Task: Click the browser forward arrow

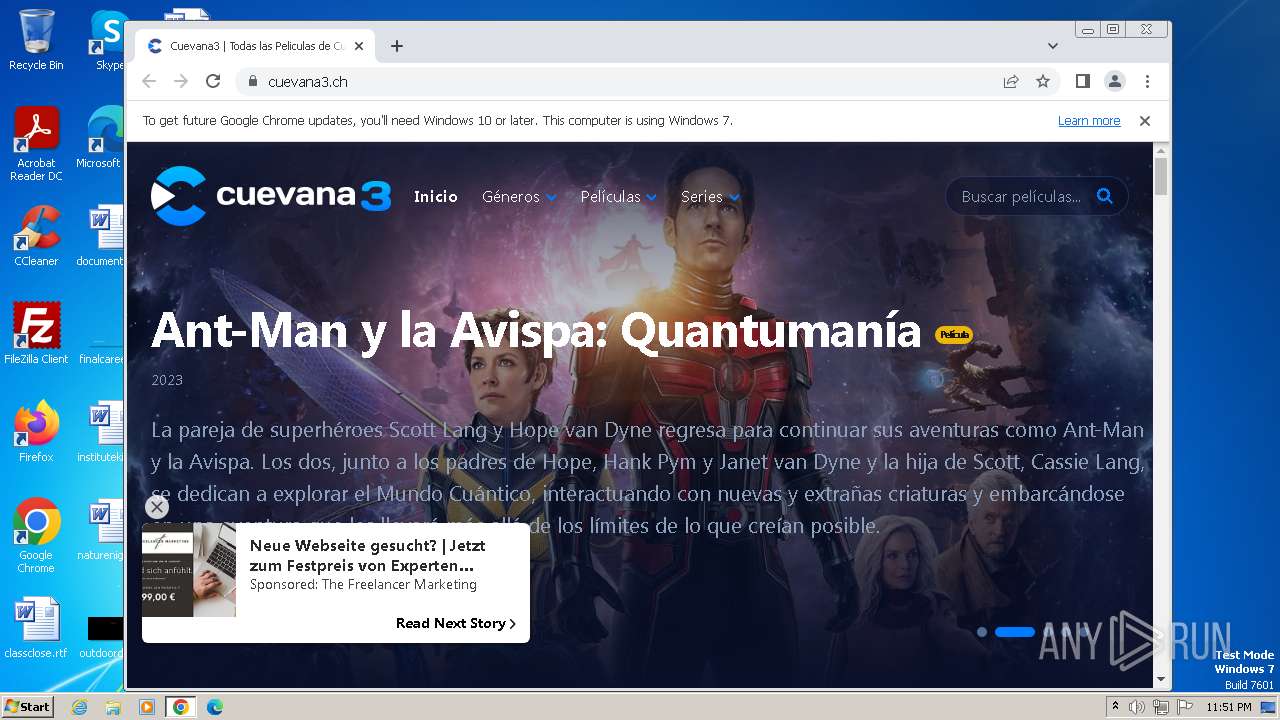Action: click(x=181, y=81)
